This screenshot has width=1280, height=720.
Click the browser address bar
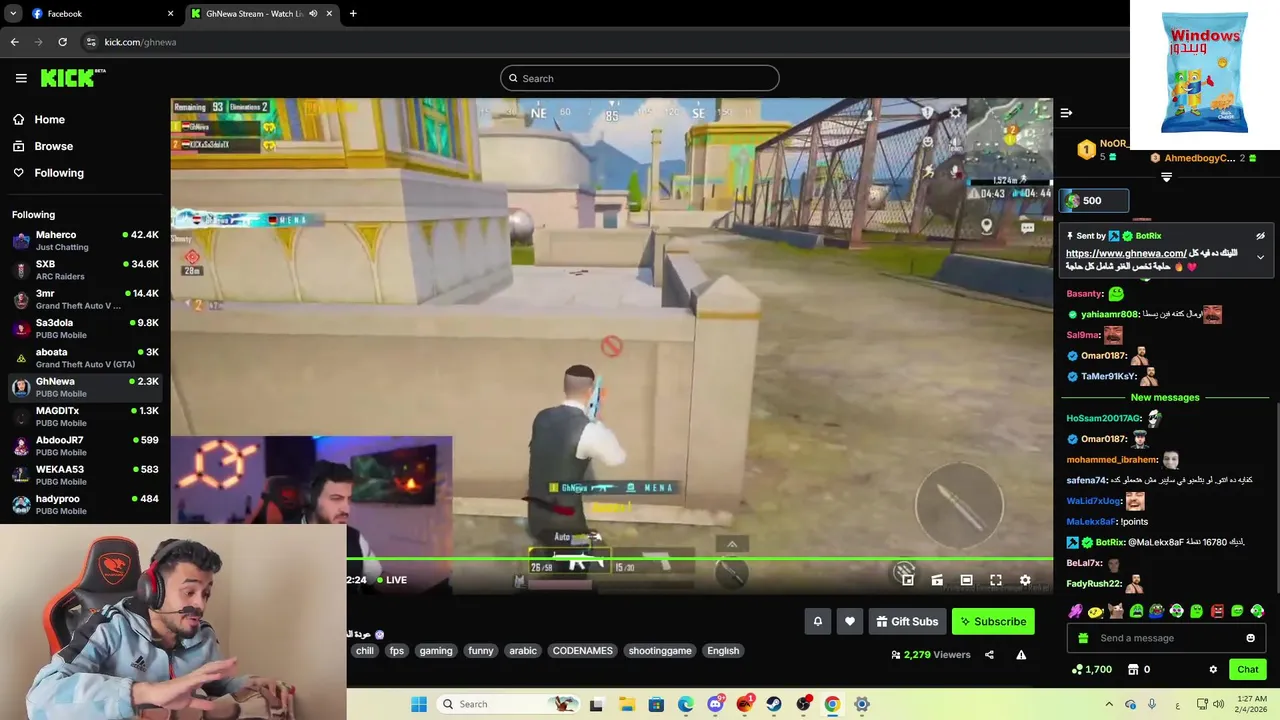click(600, 42)
